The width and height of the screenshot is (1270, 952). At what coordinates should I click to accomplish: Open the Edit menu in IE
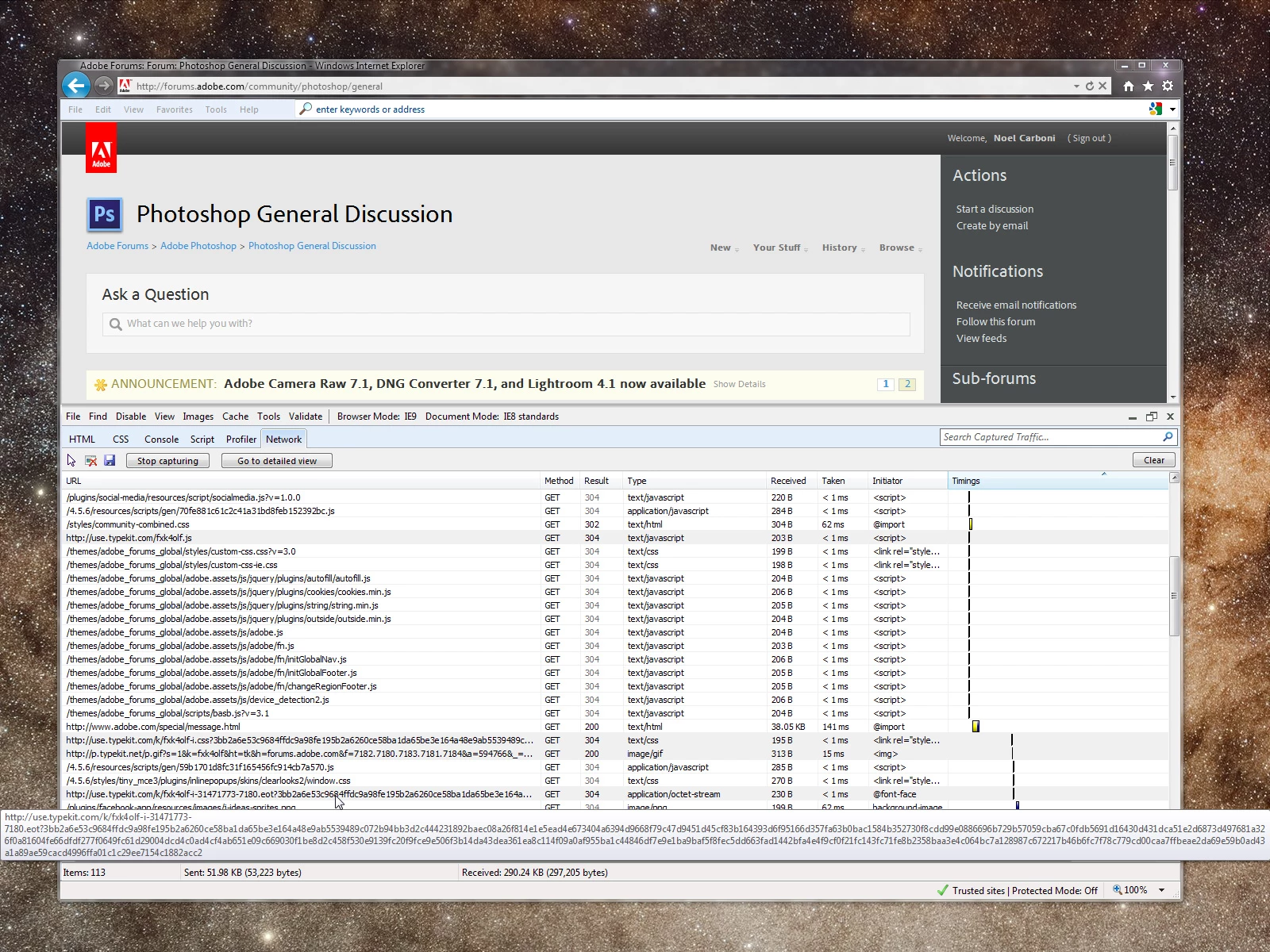coord(103,109)
